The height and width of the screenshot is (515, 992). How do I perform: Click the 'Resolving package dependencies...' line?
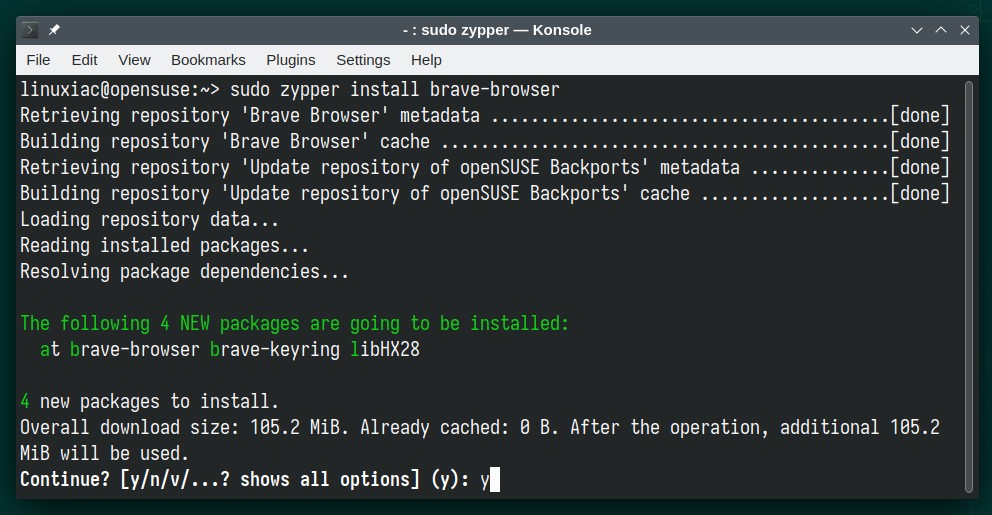click(x=184, y=271)
